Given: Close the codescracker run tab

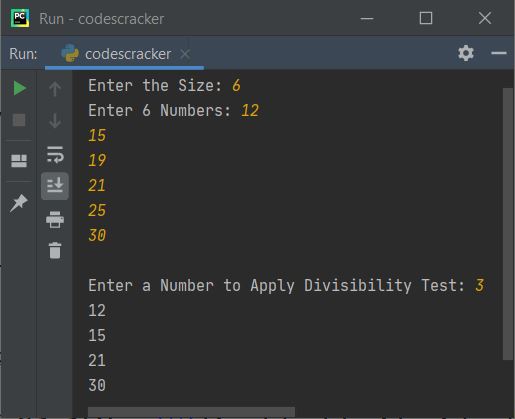Looking at the screenshot, I should 185,54.
